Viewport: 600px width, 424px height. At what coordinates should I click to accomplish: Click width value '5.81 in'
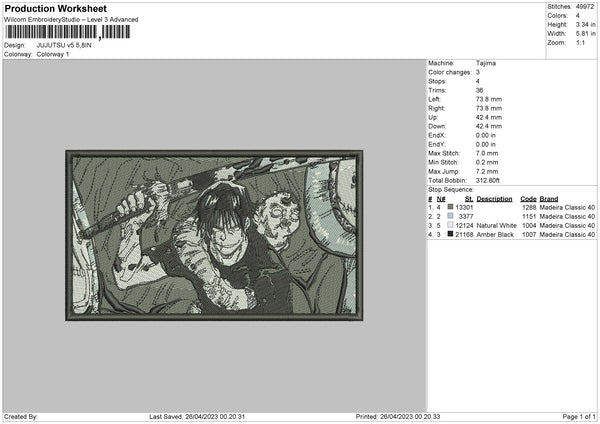point(585,34)
